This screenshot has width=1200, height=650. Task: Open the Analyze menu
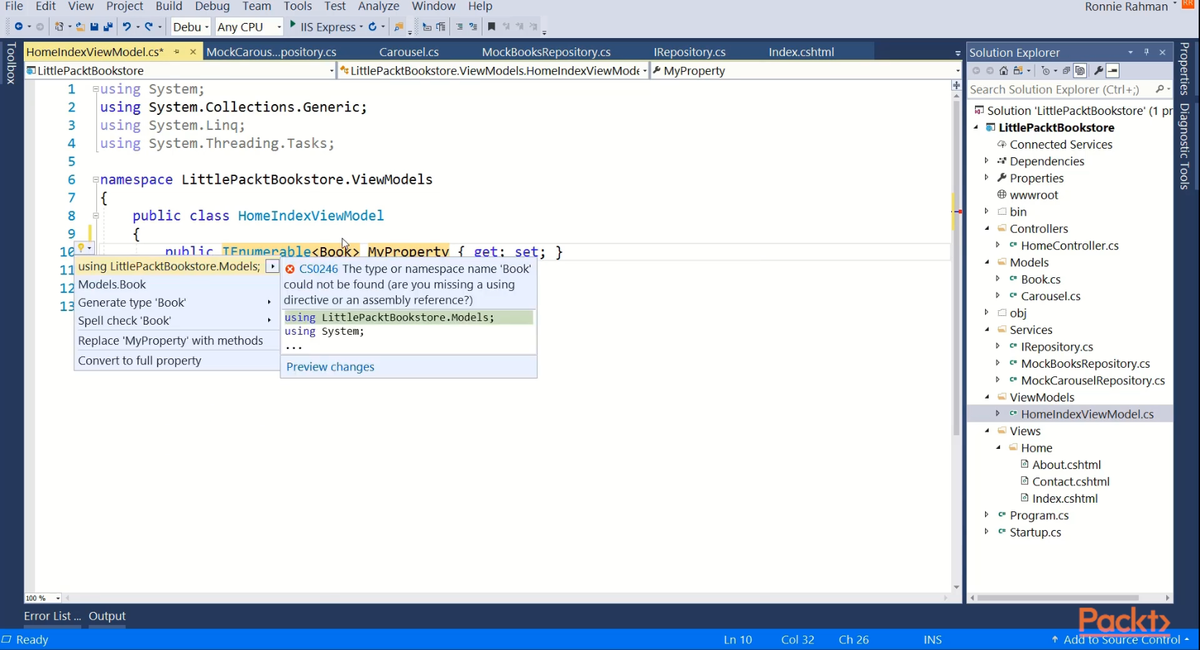coord(379,6)
